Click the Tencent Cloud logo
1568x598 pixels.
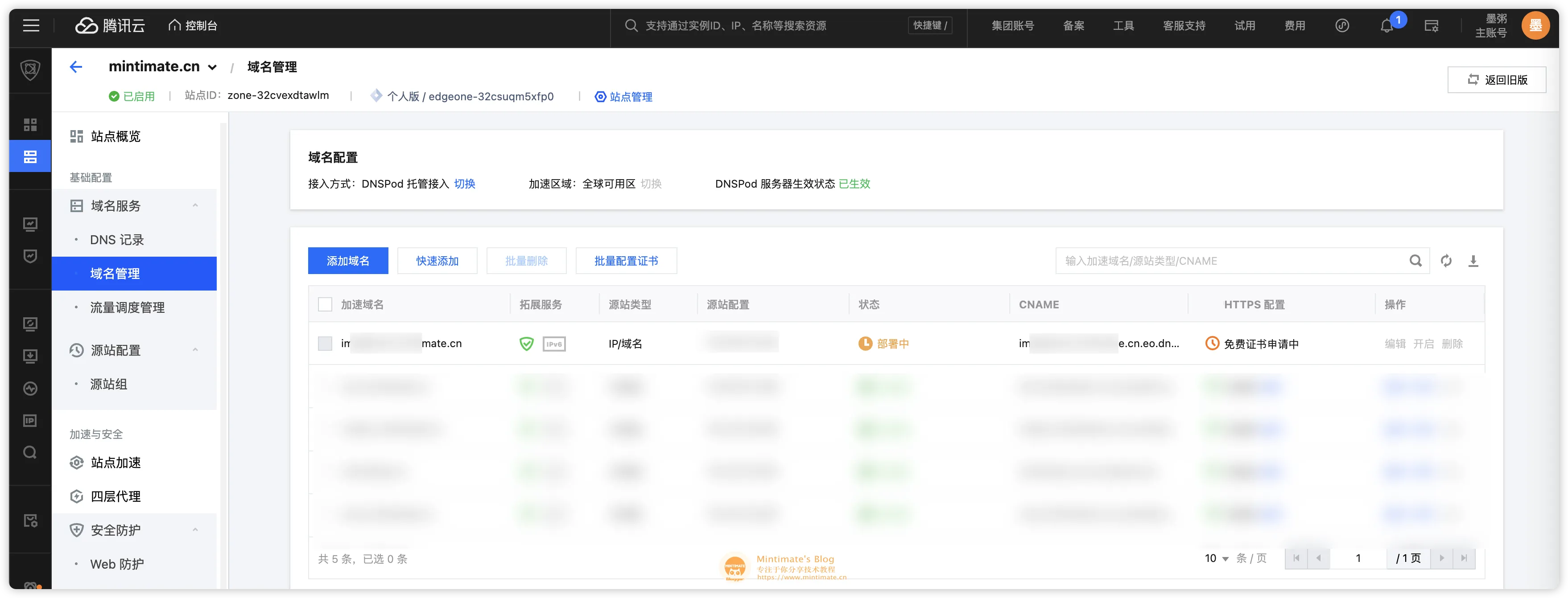110,25
